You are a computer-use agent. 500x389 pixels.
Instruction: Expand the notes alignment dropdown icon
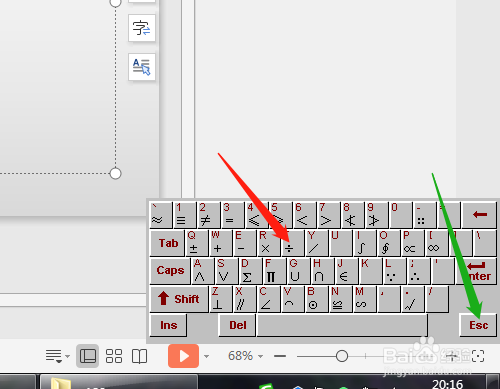click(57, 356)
